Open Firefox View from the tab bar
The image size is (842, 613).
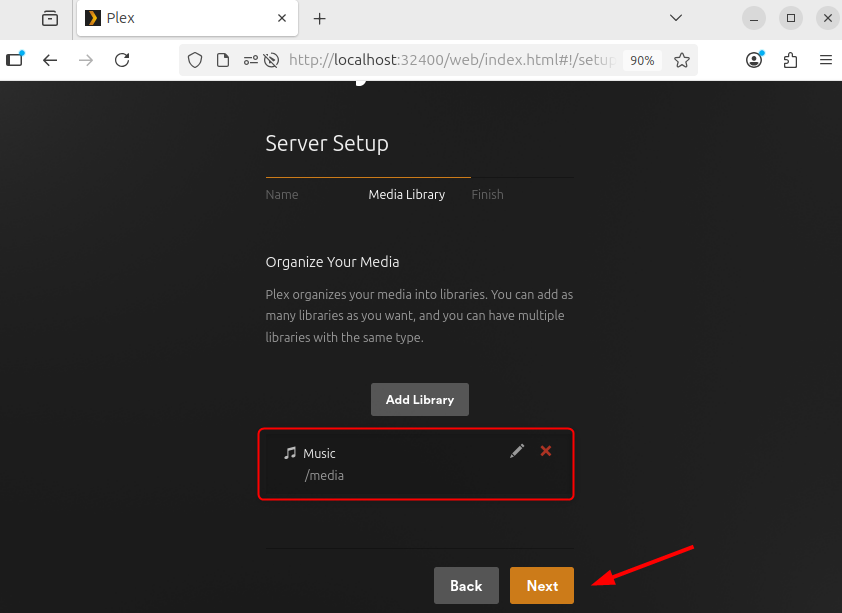point(50,18)
